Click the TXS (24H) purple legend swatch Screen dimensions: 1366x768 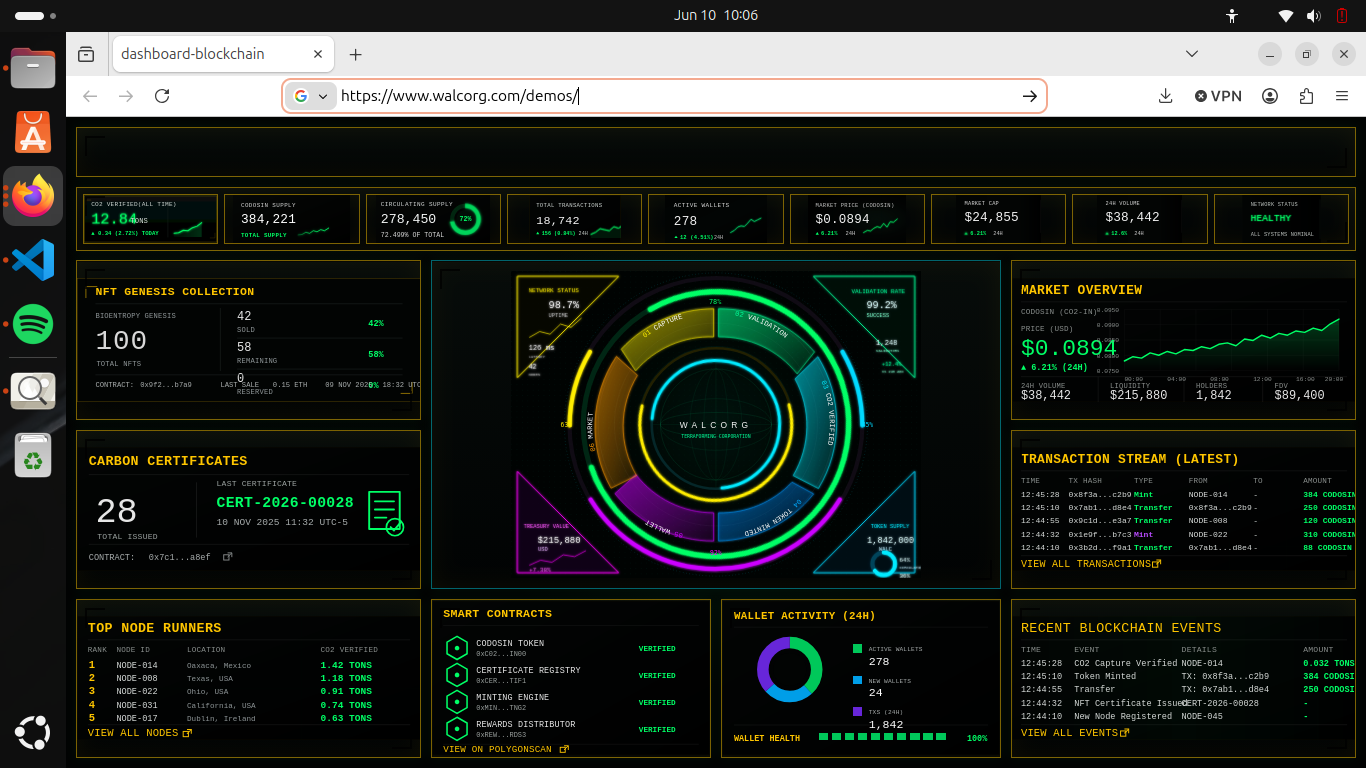tap(857, 711)
